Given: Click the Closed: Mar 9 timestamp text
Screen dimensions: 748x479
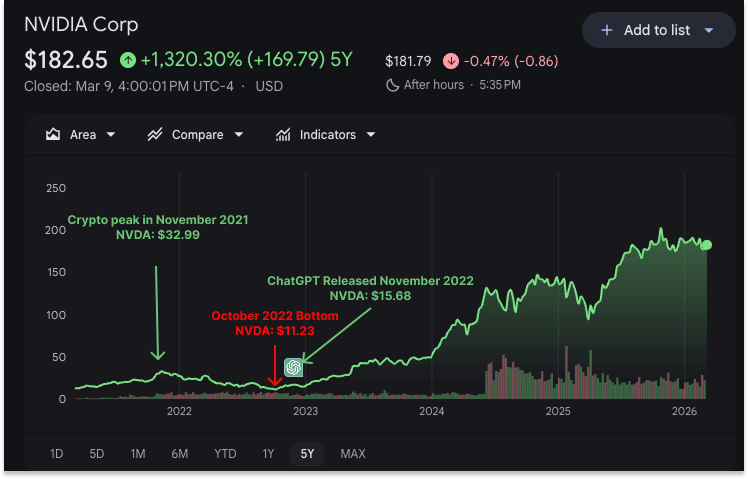Looking at the screenshot, I should (x=129, y=86).
